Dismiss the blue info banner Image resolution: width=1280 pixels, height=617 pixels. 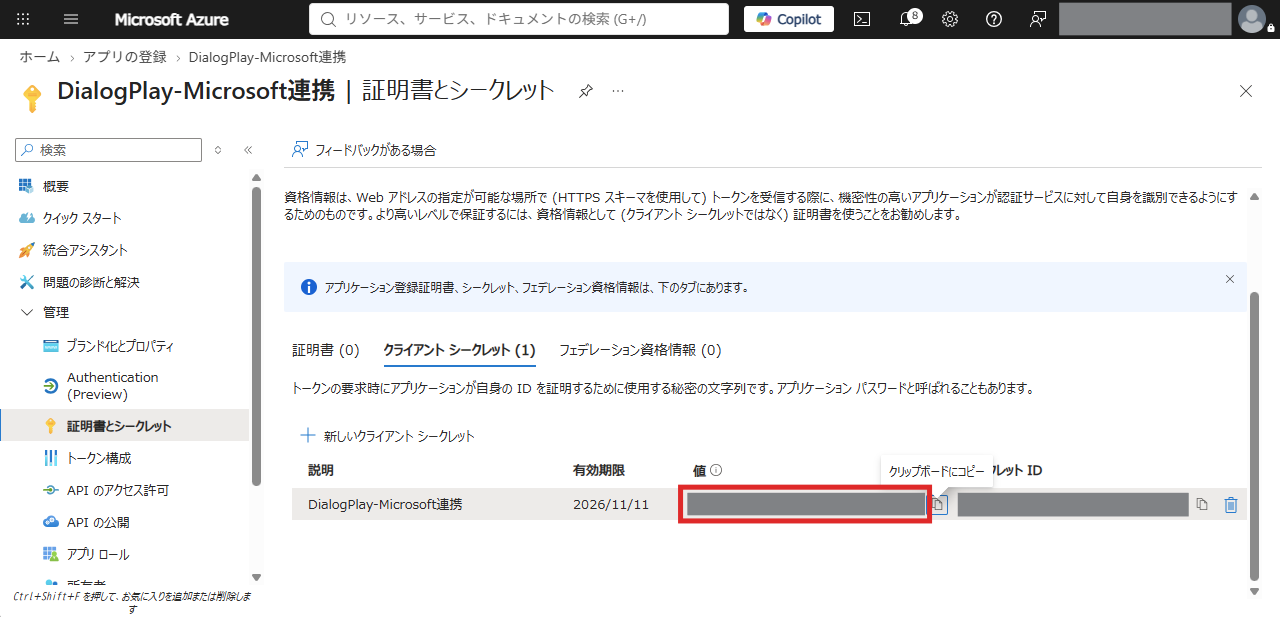point(1230,279)
